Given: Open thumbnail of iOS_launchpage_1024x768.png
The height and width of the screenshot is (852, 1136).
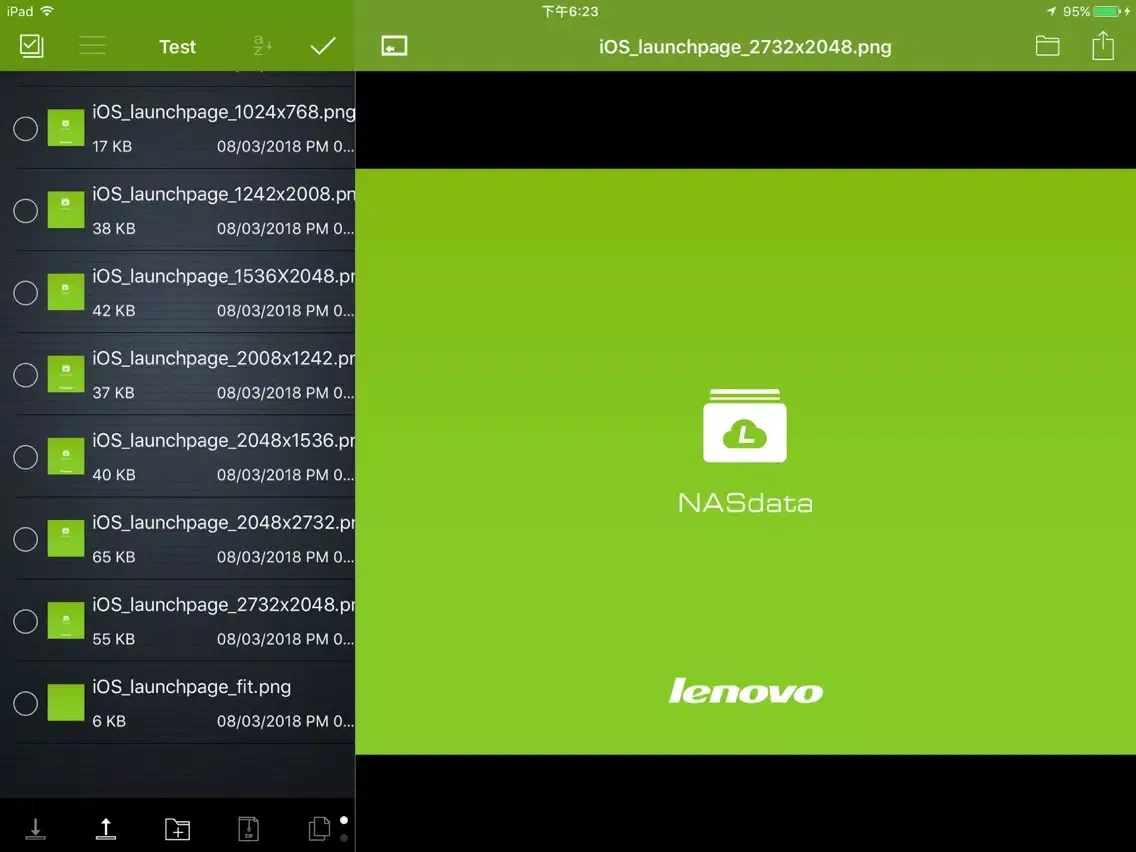Looking at the screenshot, I should pos(66,128).
